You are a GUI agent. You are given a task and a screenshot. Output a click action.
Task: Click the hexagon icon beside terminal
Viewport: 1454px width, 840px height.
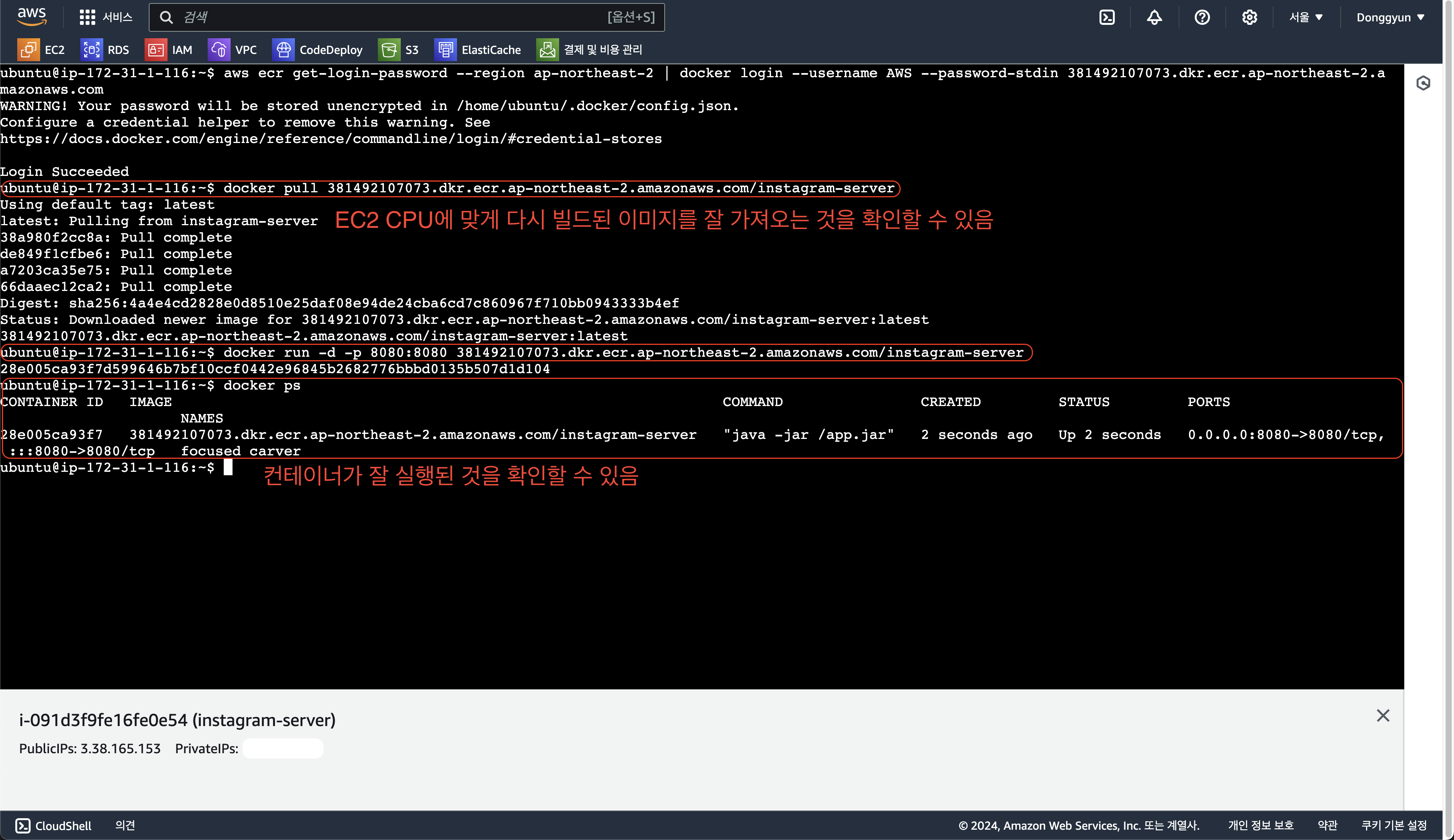[x=1423, y=83]
